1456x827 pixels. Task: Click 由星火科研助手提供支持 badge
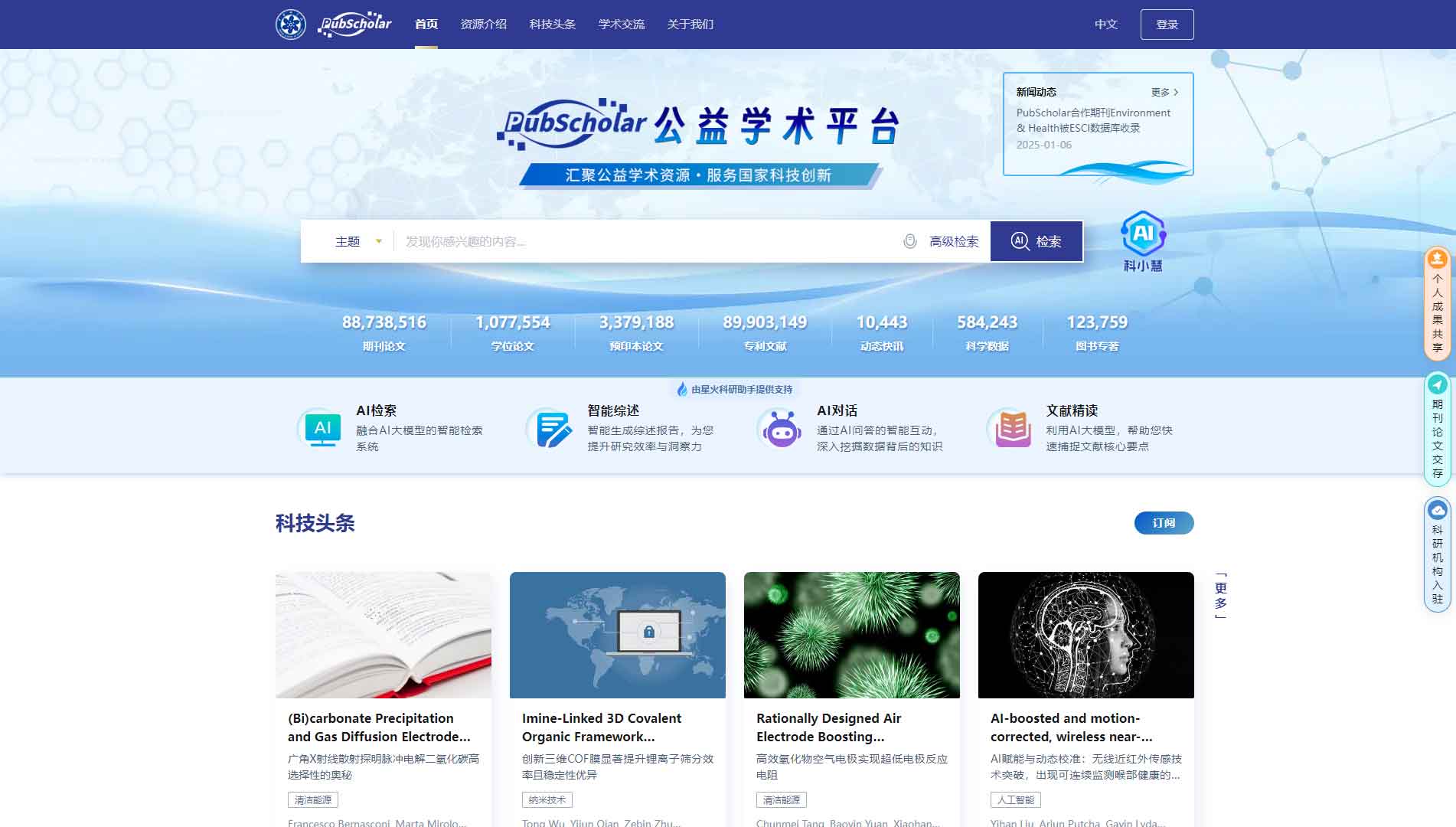(734, 389)
